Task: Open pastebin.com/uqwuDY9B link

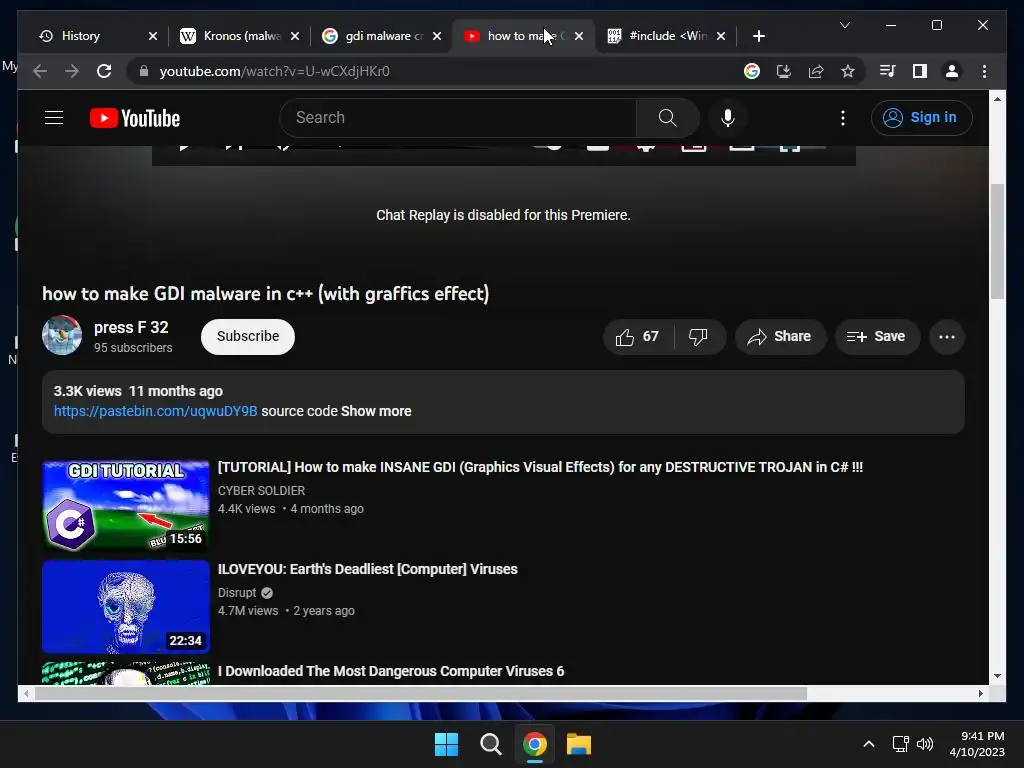Action: click(x=155, y=411)
